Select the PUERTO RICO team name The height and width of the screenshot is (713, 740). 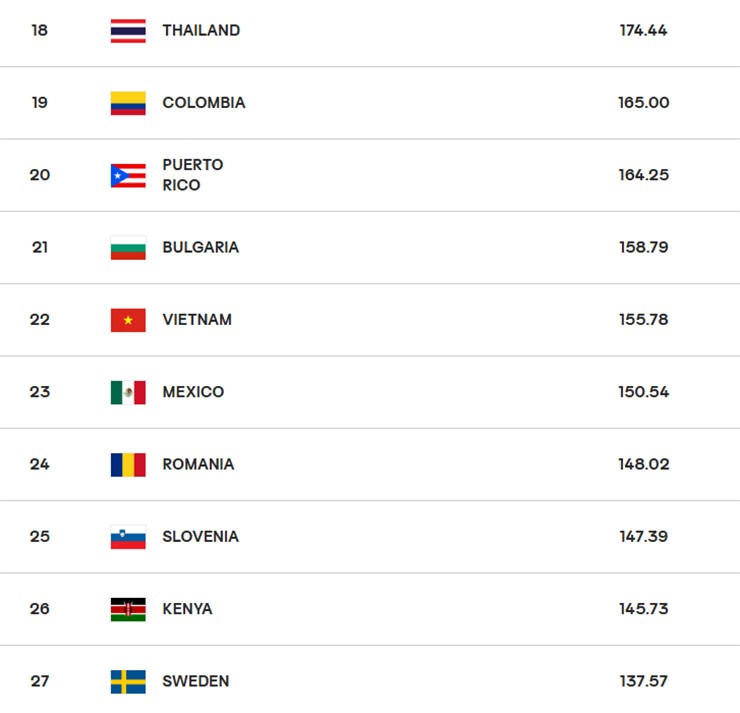point(192,175)
